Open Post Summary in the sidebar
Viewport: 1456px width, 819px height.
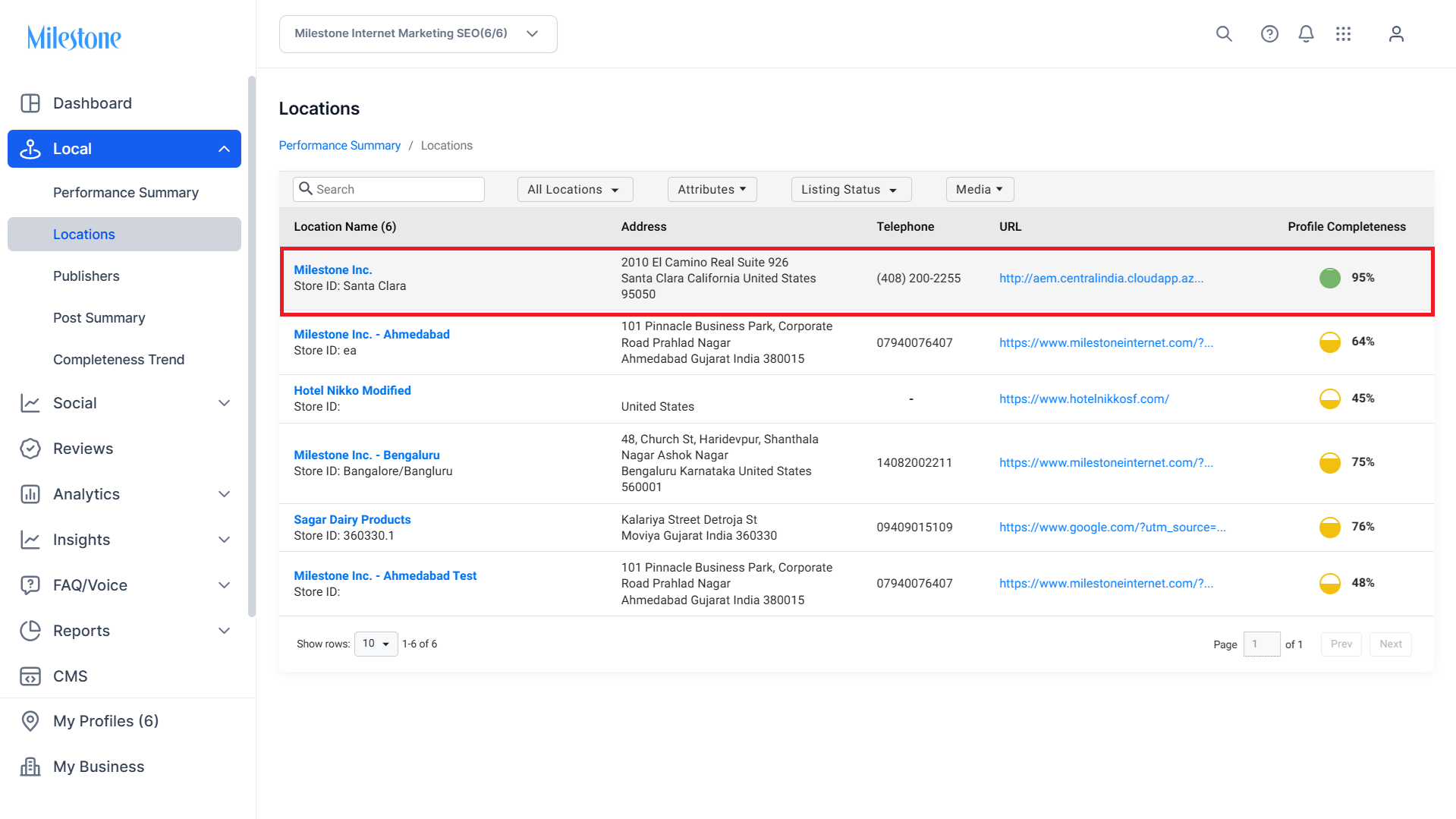(99, 318)
